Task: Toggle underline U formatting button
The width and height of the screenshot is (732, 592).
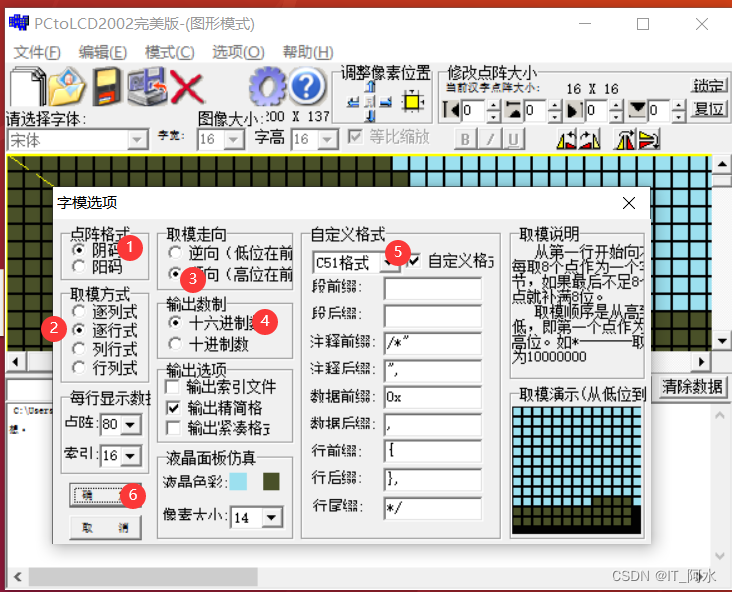Action: 513,140
